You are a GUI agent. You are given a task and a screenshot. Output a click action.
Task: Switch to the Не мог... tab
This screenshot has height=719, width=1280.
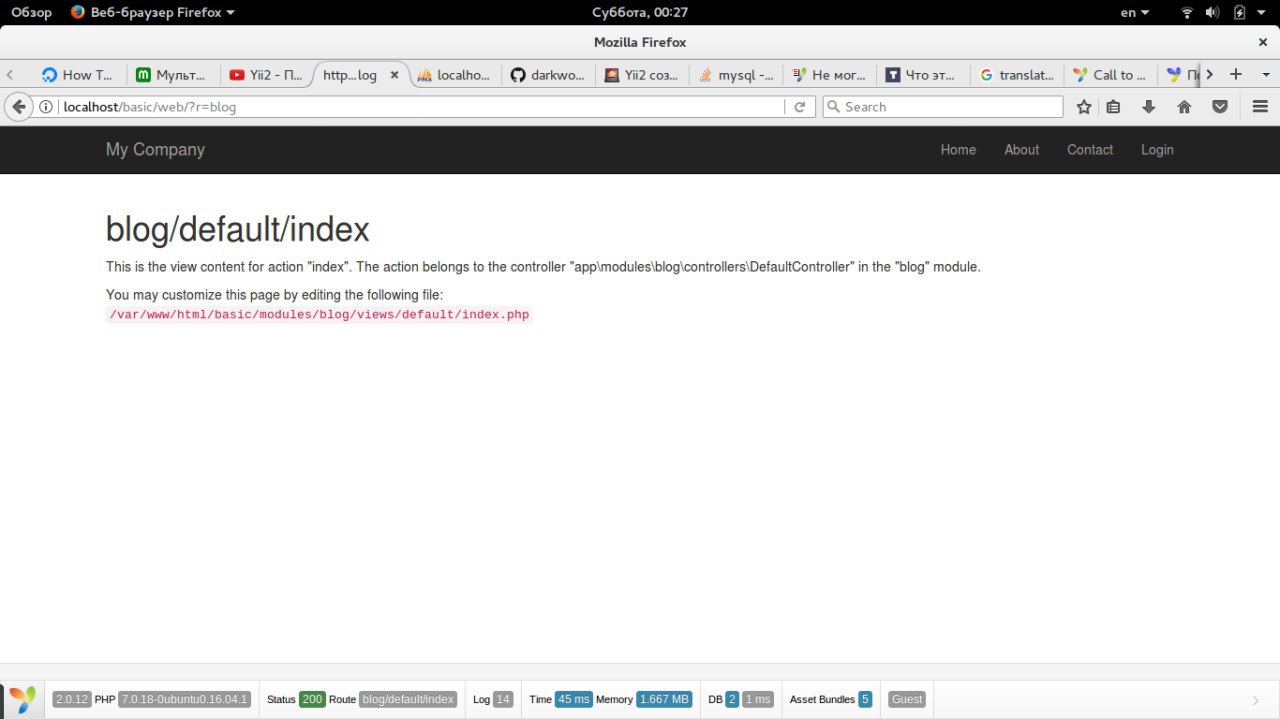pos(829,75)
